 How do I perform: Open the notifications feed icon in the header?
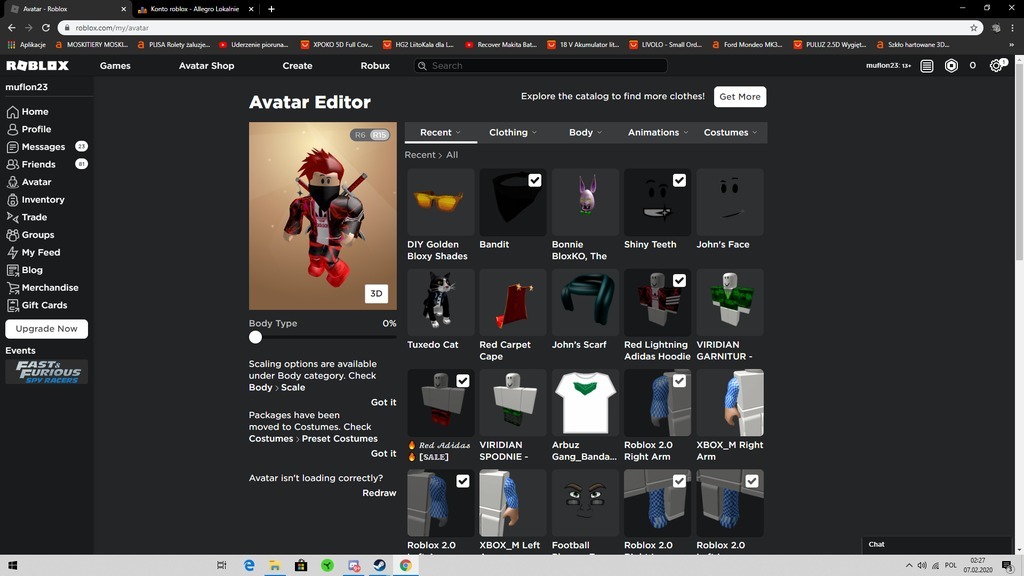[927, 66]
